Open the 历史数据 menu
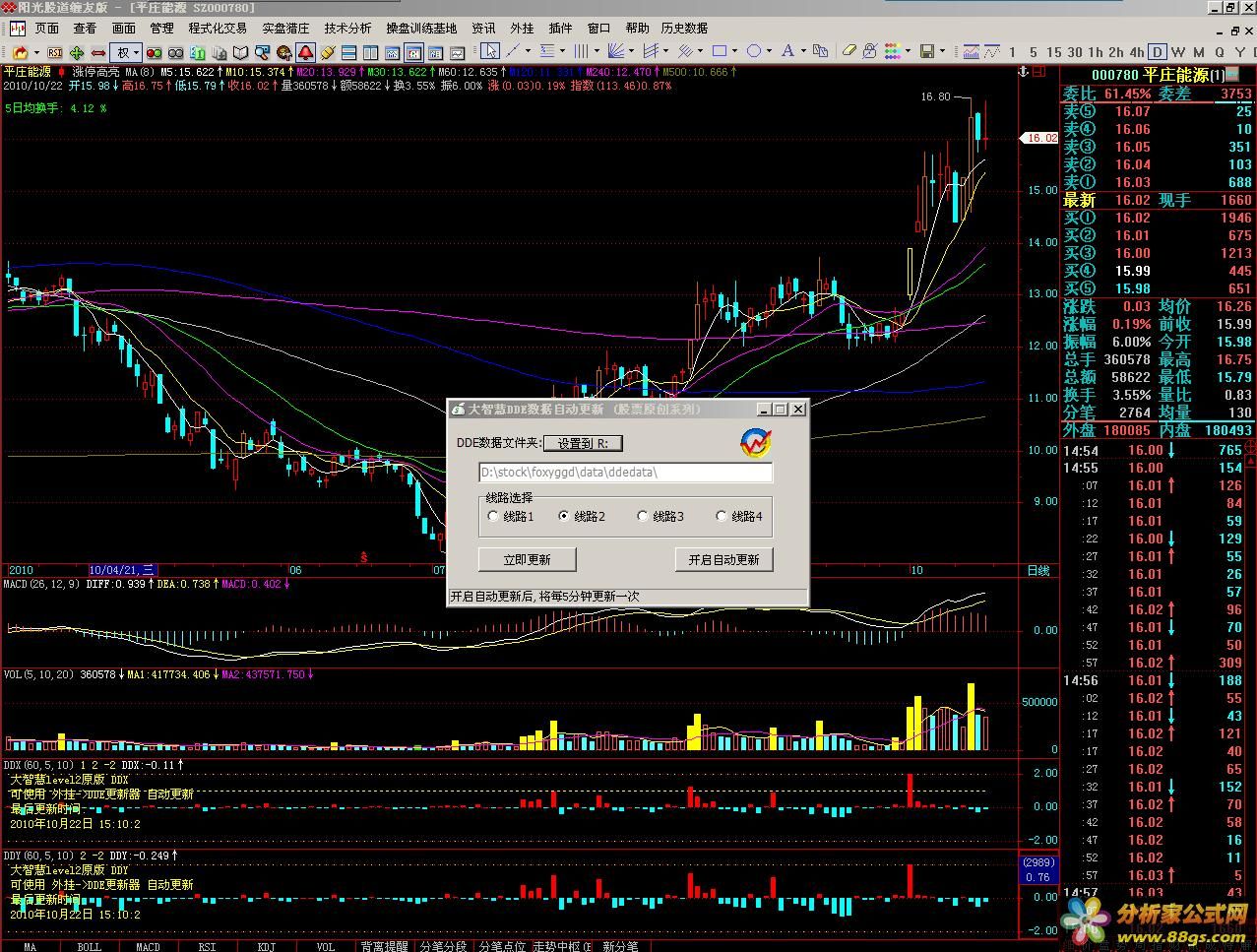The height and width of the screenshot is (952, 1257). [683, 29]
